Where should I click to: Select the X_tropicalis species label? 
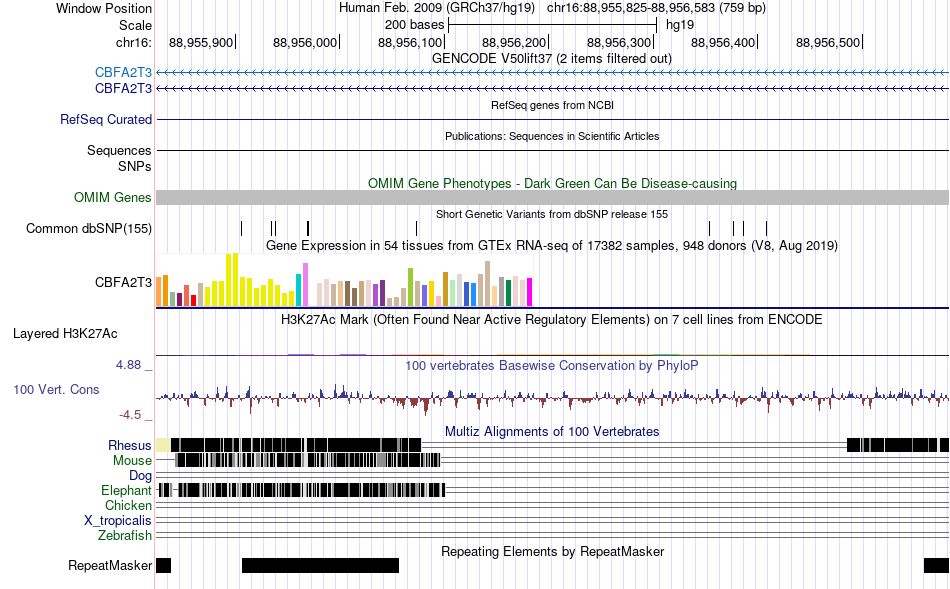tap(118, 521)
